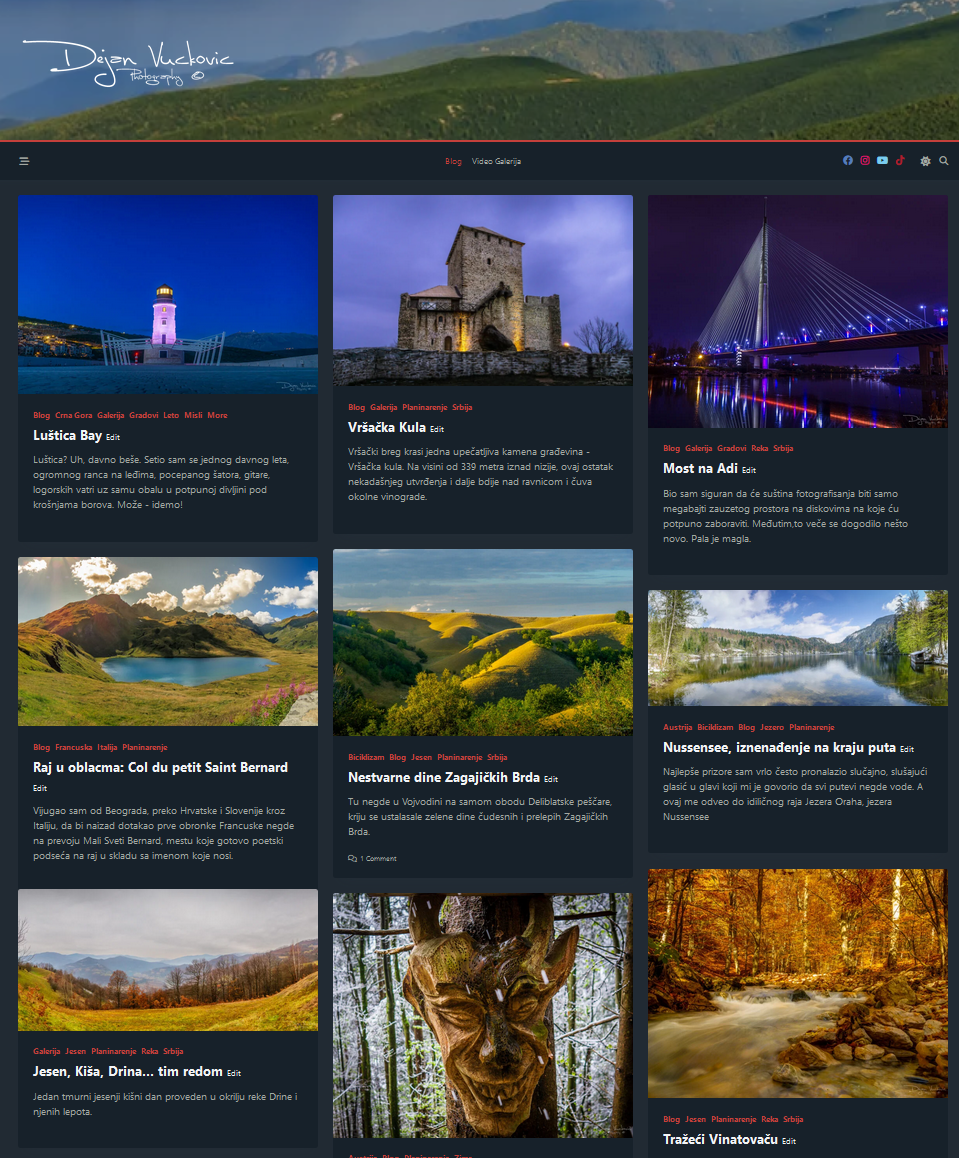Toggle the site theme with the gear switch
The width and height of the screenshot is (959, 1158).
click(x=925, y=160)
